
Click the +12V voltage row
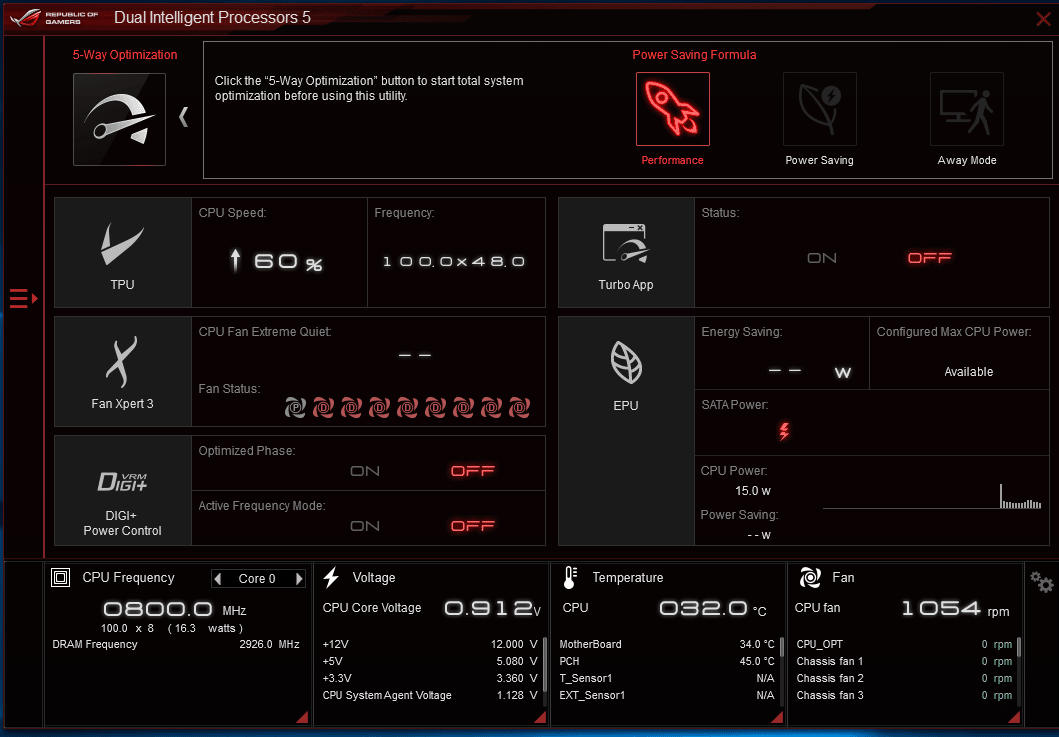pyautogui.click(x=430, y=644)
